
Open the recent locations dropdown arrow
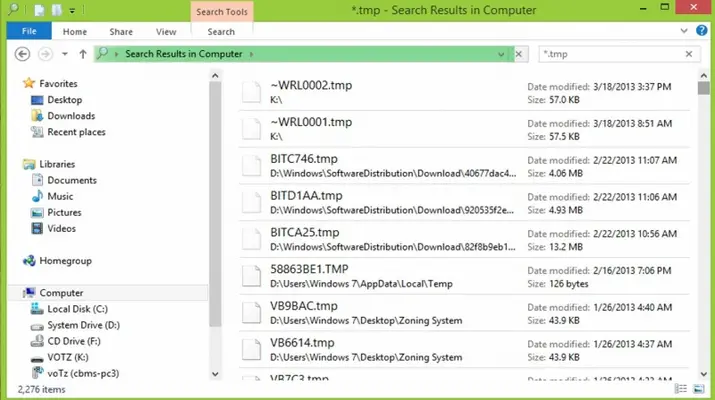pyautogui.click(x=65, y=54)
